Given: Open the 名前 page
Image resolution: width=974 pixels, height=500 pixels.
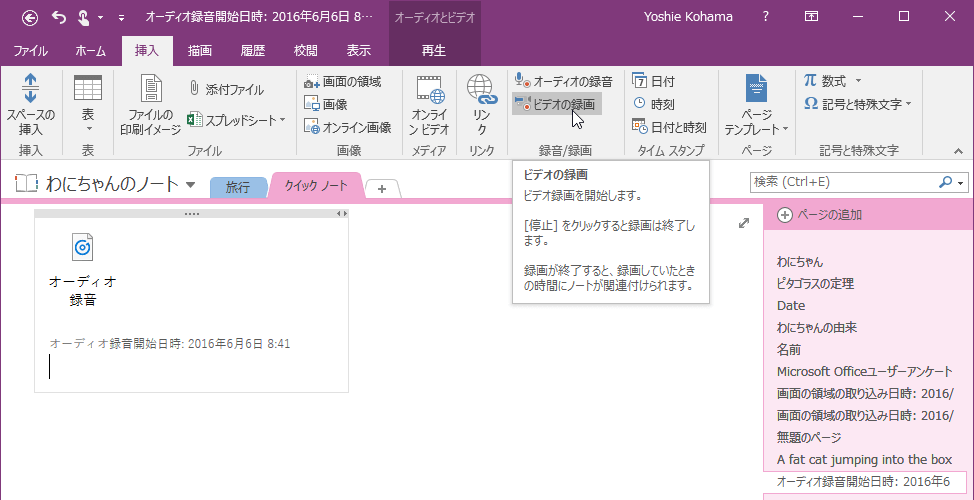Looking at the screenshot, I should click(789, 350).
